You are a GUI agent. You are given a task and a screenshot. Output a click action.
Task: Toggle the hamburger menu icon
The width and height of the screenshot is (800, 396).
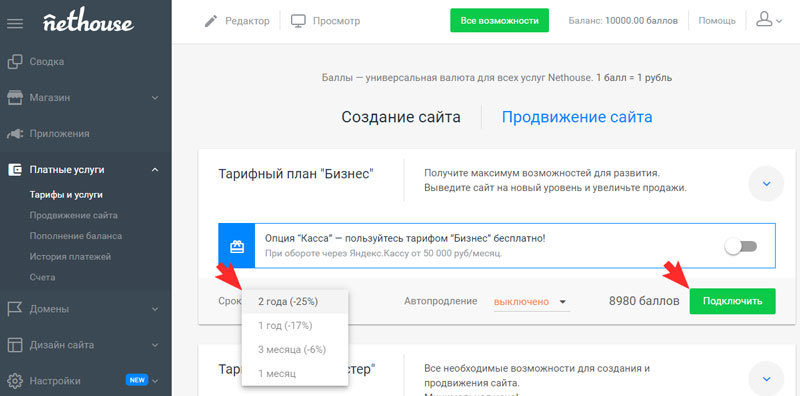tap(15, 23)
